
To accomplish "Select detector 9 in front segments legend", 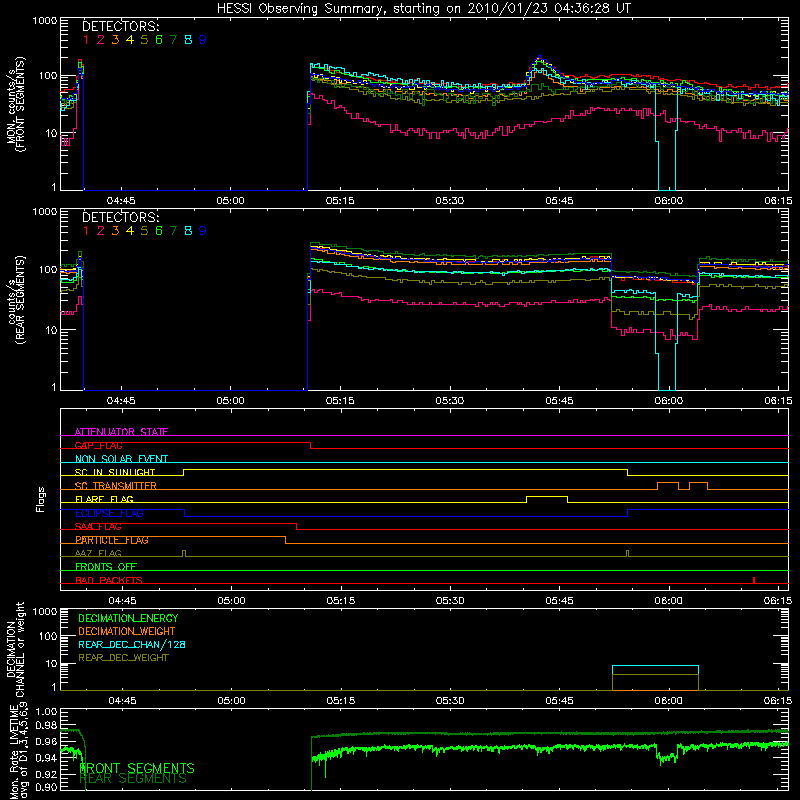I will click(203, 40).
